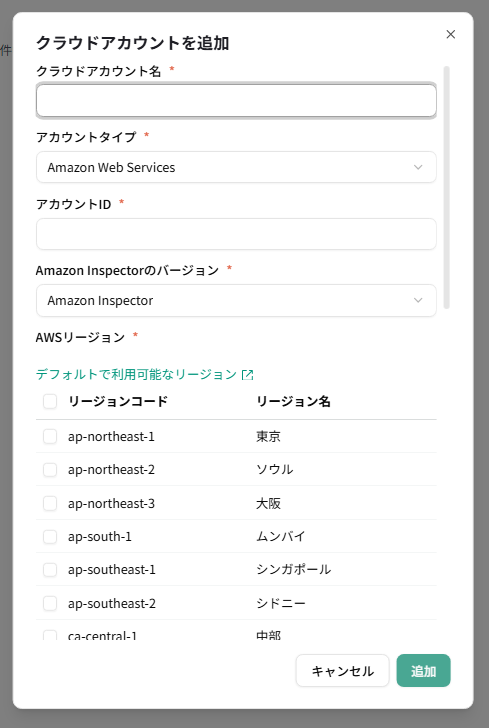Check the ap-south-1 region checkbox
The image size is (489, 728).
tap(50, 537)
